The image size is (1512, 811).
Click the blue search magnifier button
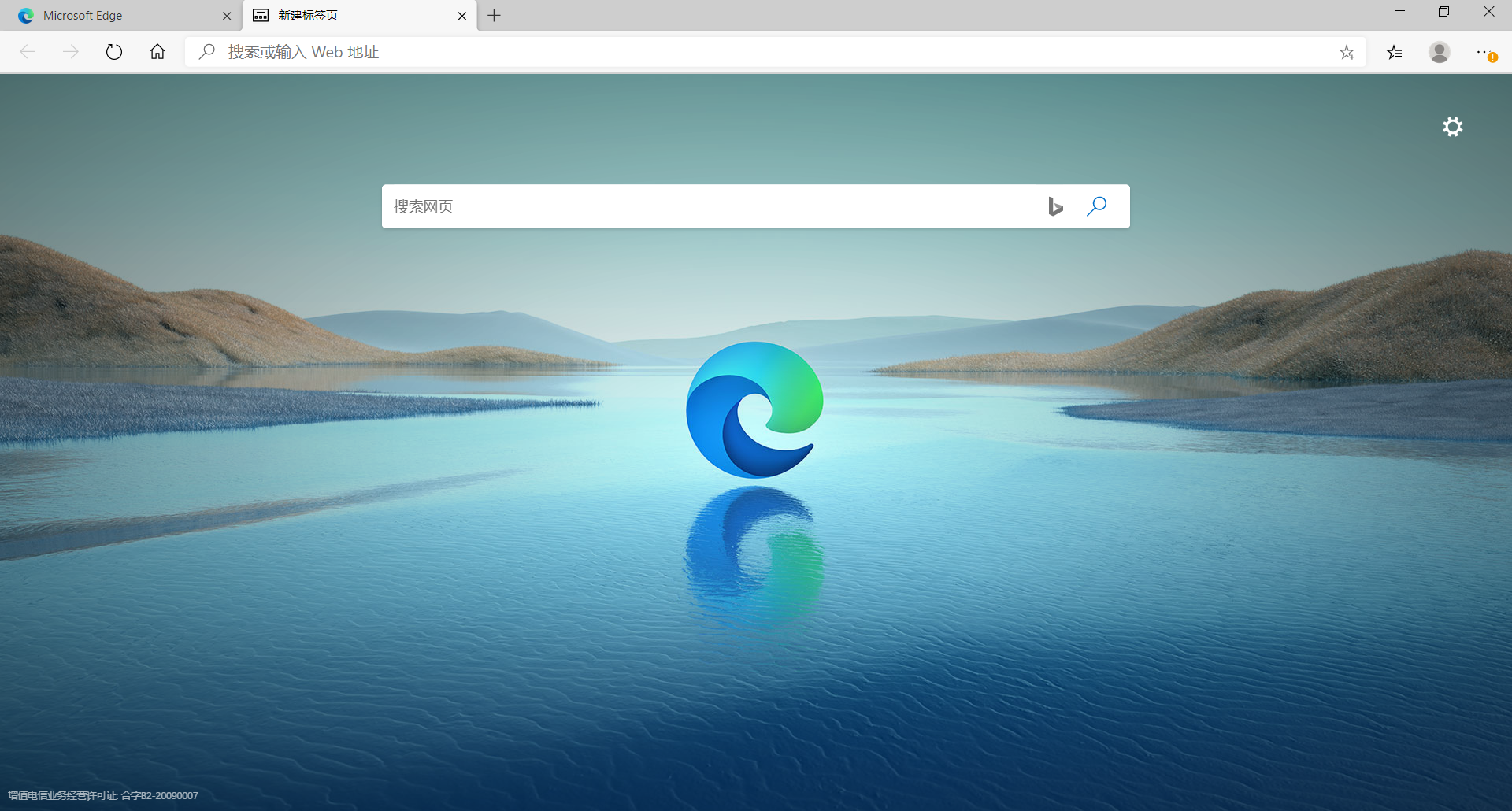click(x=1096, y=206)
